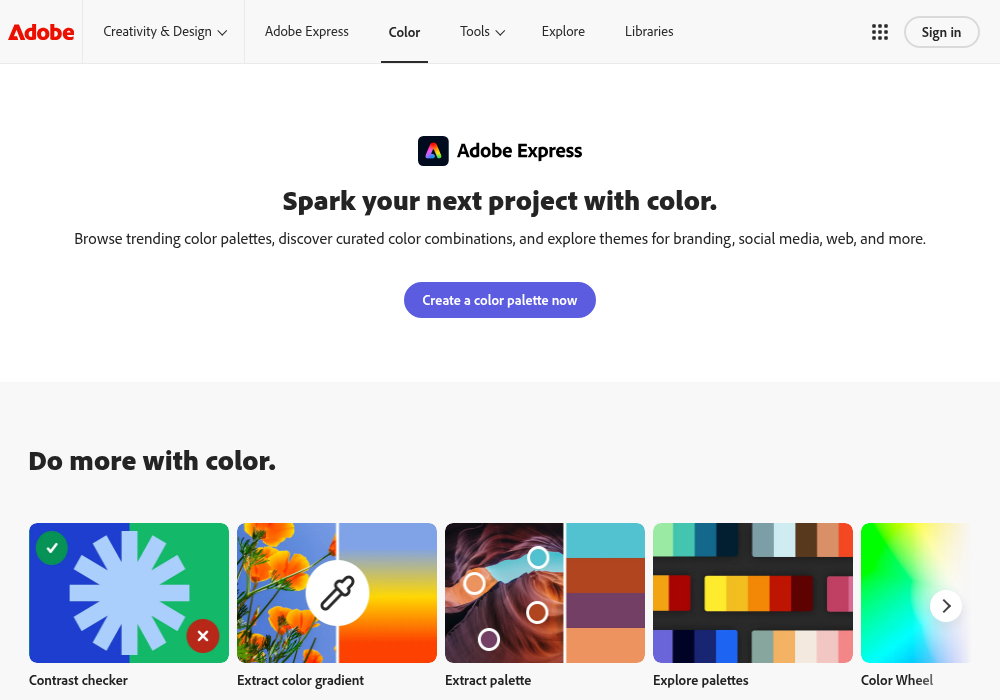Click the Spark your next project heading

pos(500,201)
